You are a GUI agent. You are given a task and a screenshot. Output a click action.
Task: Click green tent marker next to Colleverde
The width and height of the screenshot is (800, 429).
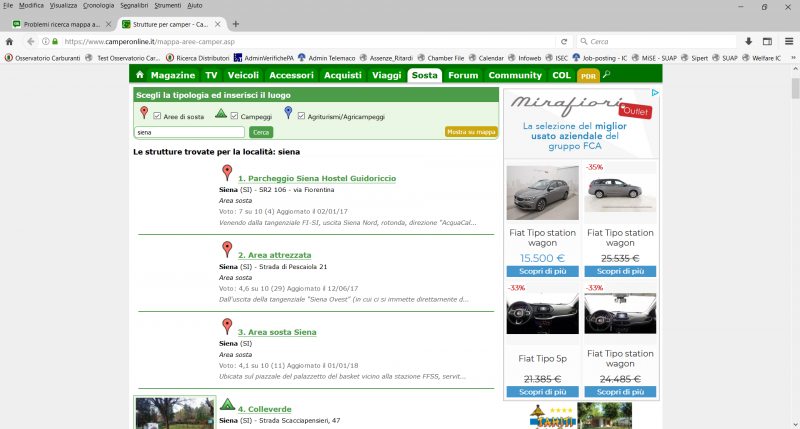[227, 405]
